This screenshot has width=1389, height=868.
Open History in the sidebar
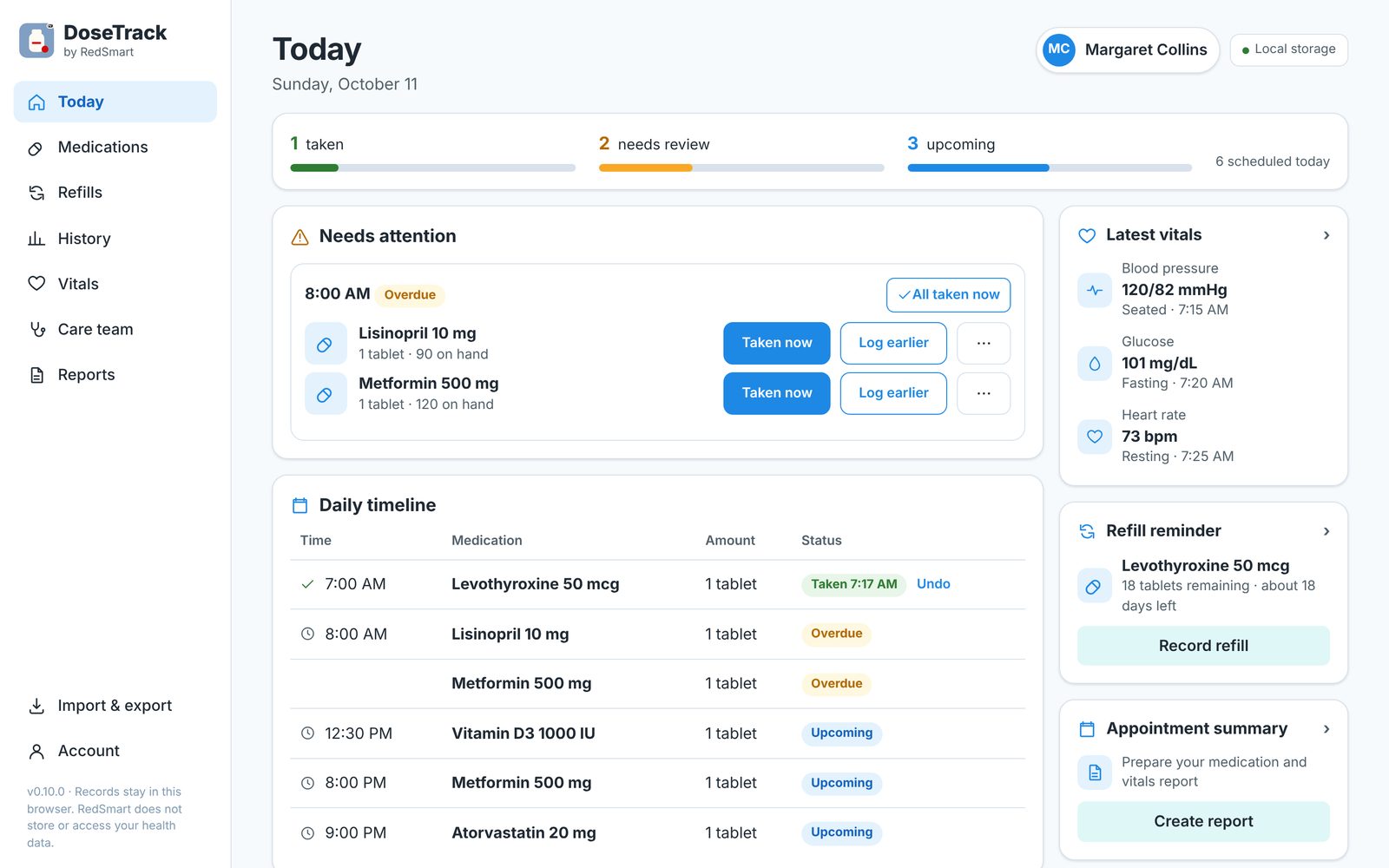(115, 239)
